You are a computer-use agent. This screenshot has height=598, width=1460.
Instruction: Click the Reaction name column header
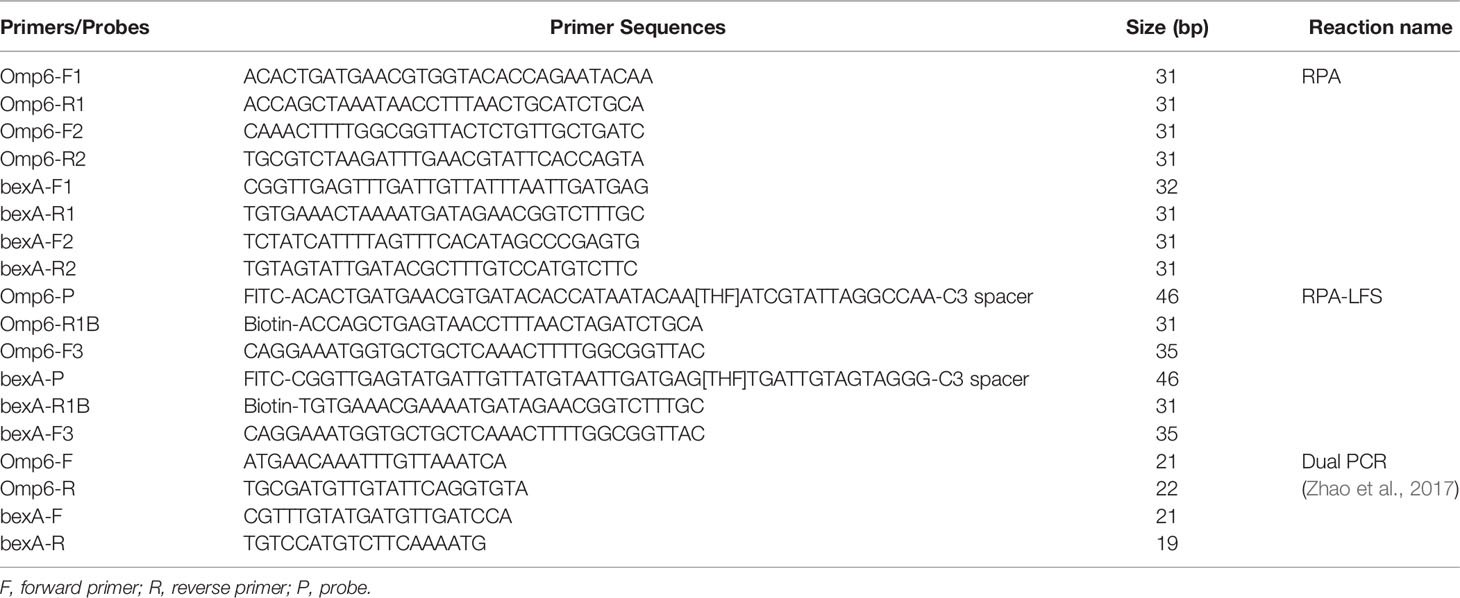(x=1380, y=28)
